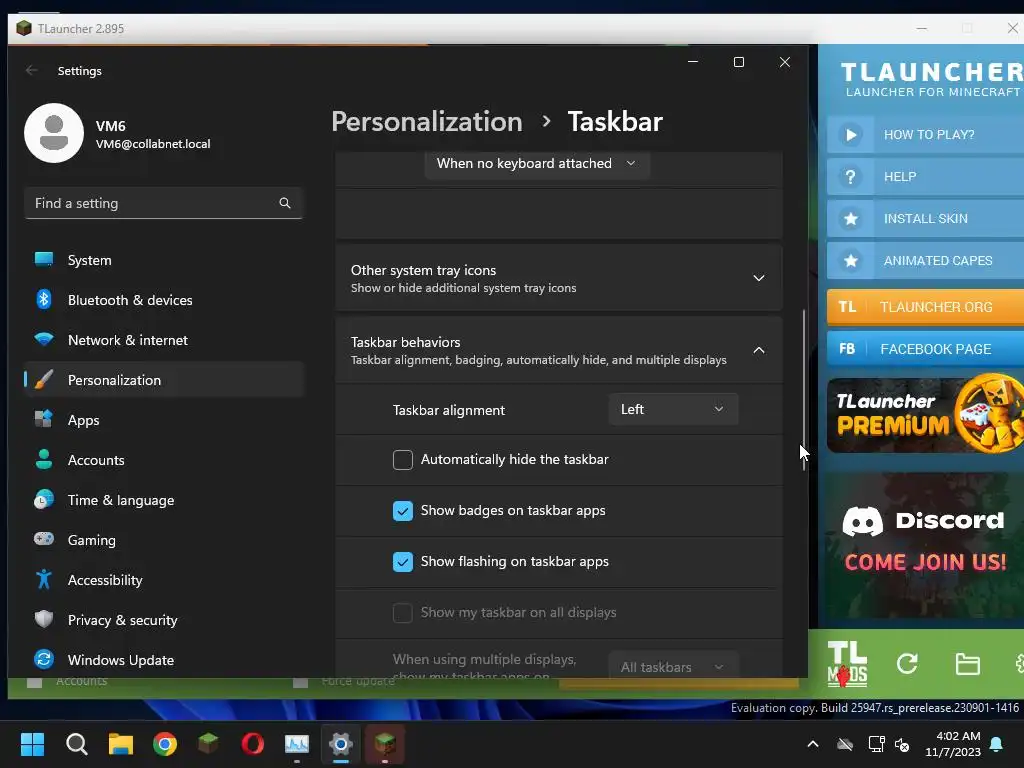This screenshot has width=1024, height=768.
Task: Open Windows Update settings
Action: [x=163, y=660]
